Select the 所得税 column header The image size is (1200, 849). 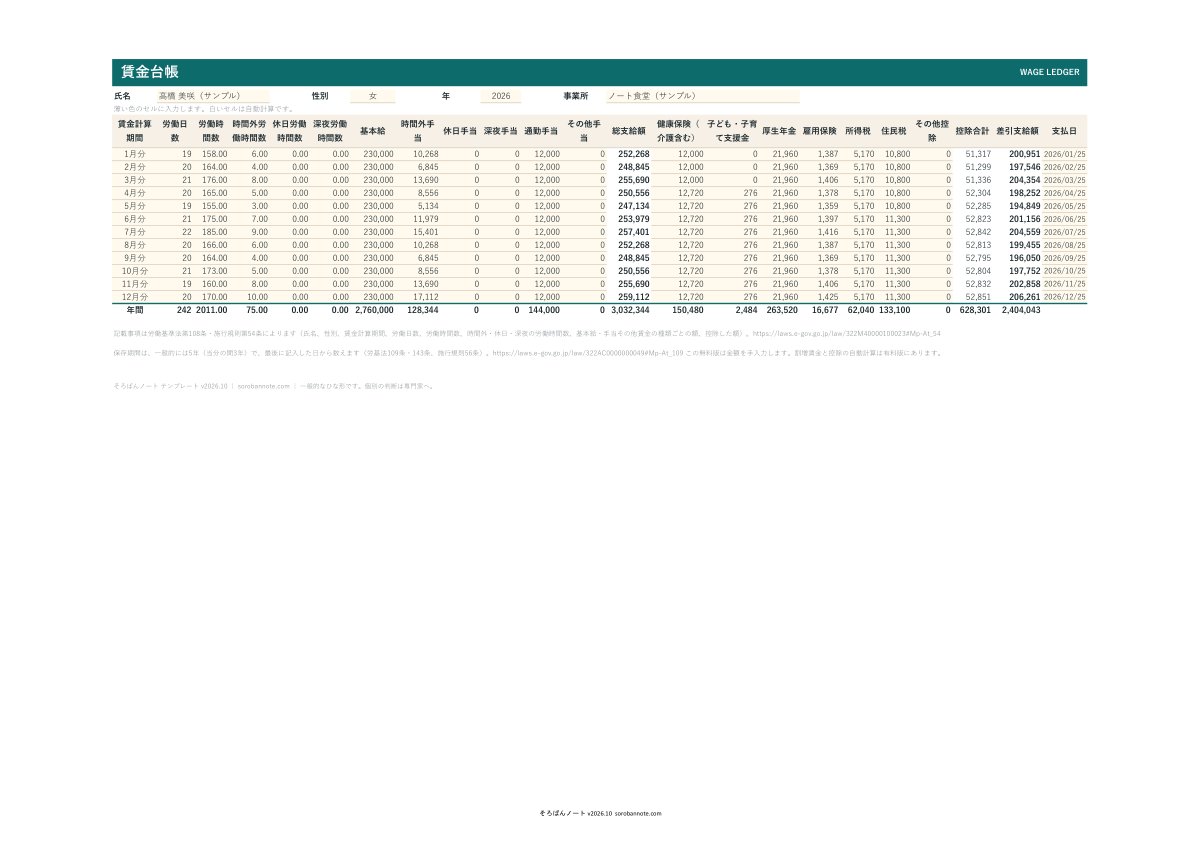coord(858,130)
